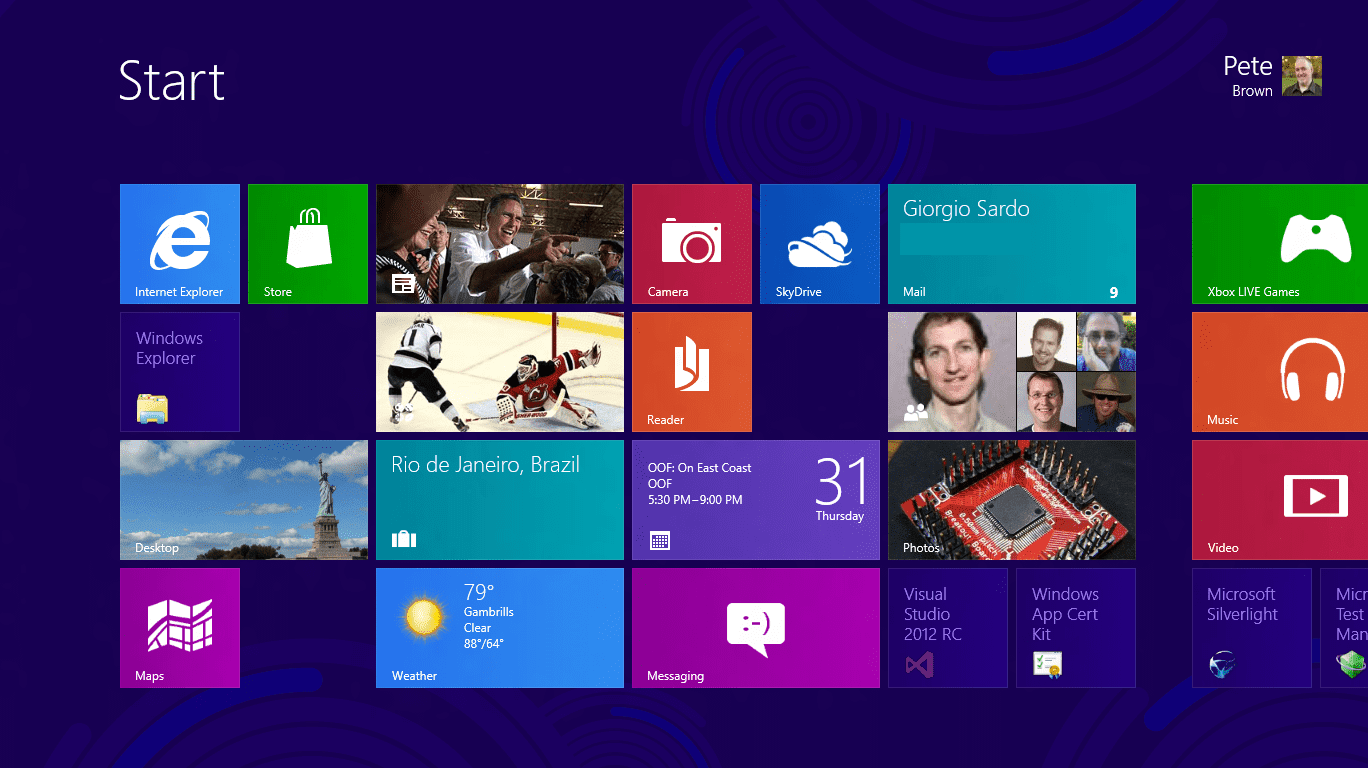Screen dimensions: 1368x768
Task: Launch the Maps tile
Action: (x=180, y=628)
